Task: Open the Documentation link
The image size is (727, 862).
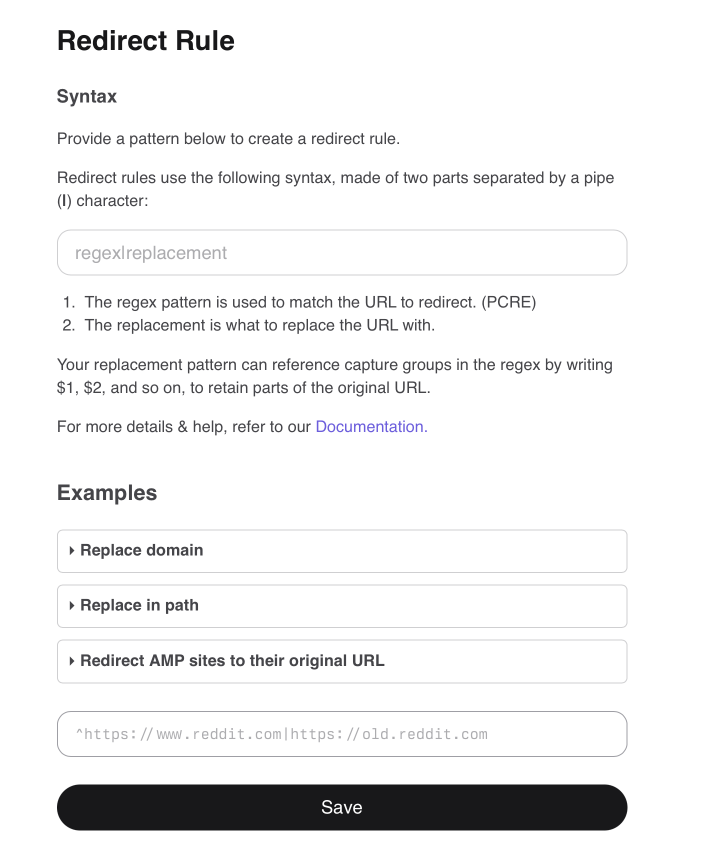Action: (369, 426)
